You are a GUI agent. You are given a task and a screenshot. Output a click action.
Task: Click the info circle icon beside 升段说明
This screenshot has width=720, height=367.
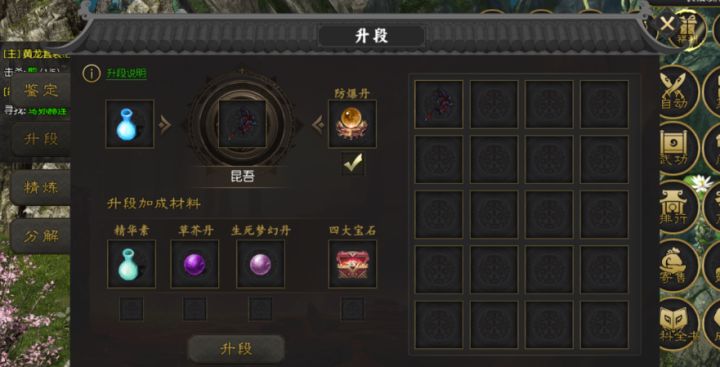pyautogui.click(x=91, y=73)
